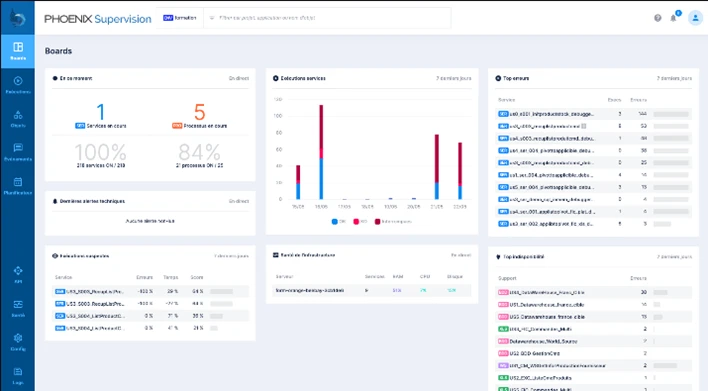Open the Logs sidebar icon

(18, 375)
